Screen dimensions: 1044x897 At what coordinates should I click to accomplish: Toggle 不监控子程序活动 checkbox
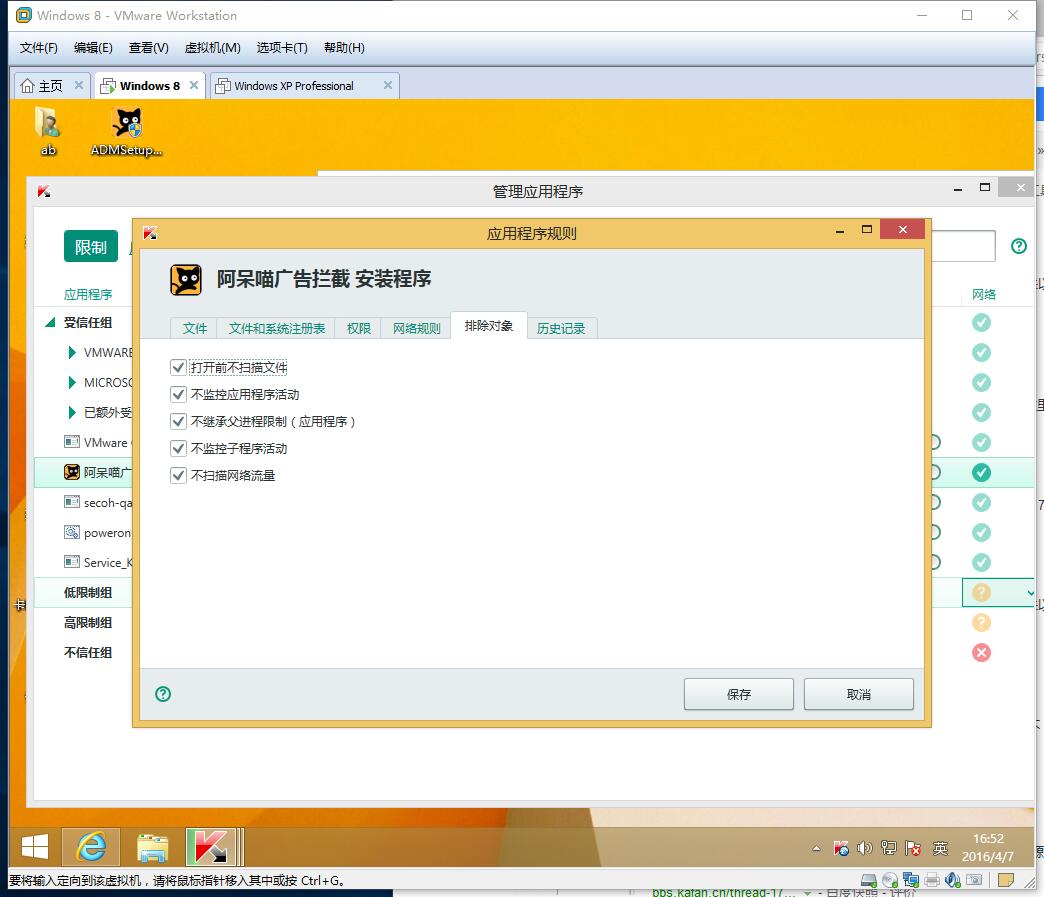click(x=178, y=448)
